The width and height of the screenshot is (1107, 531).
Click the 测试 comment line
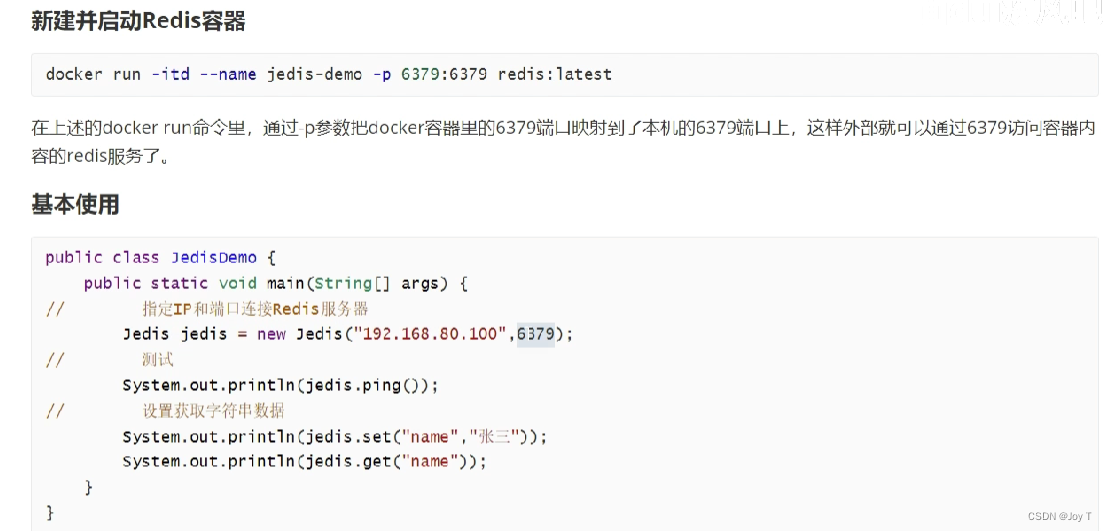pos(158,360)
